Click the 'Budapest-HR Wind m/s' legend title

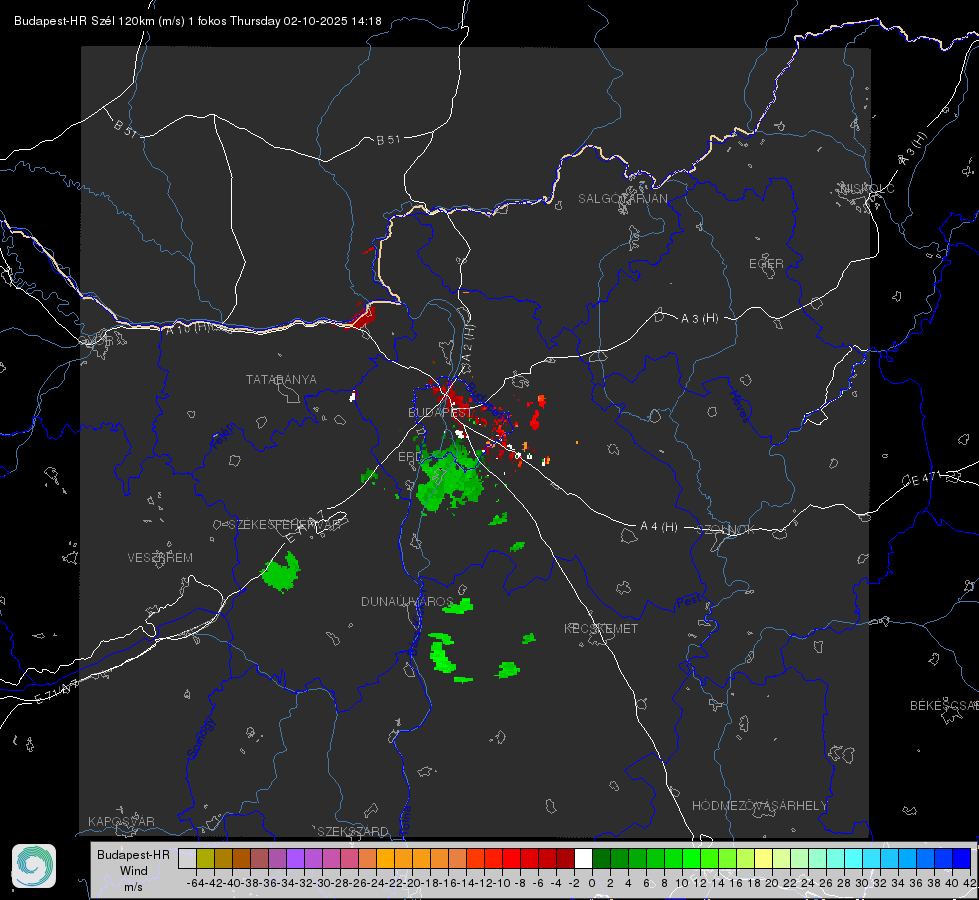(x=133, y=870)
